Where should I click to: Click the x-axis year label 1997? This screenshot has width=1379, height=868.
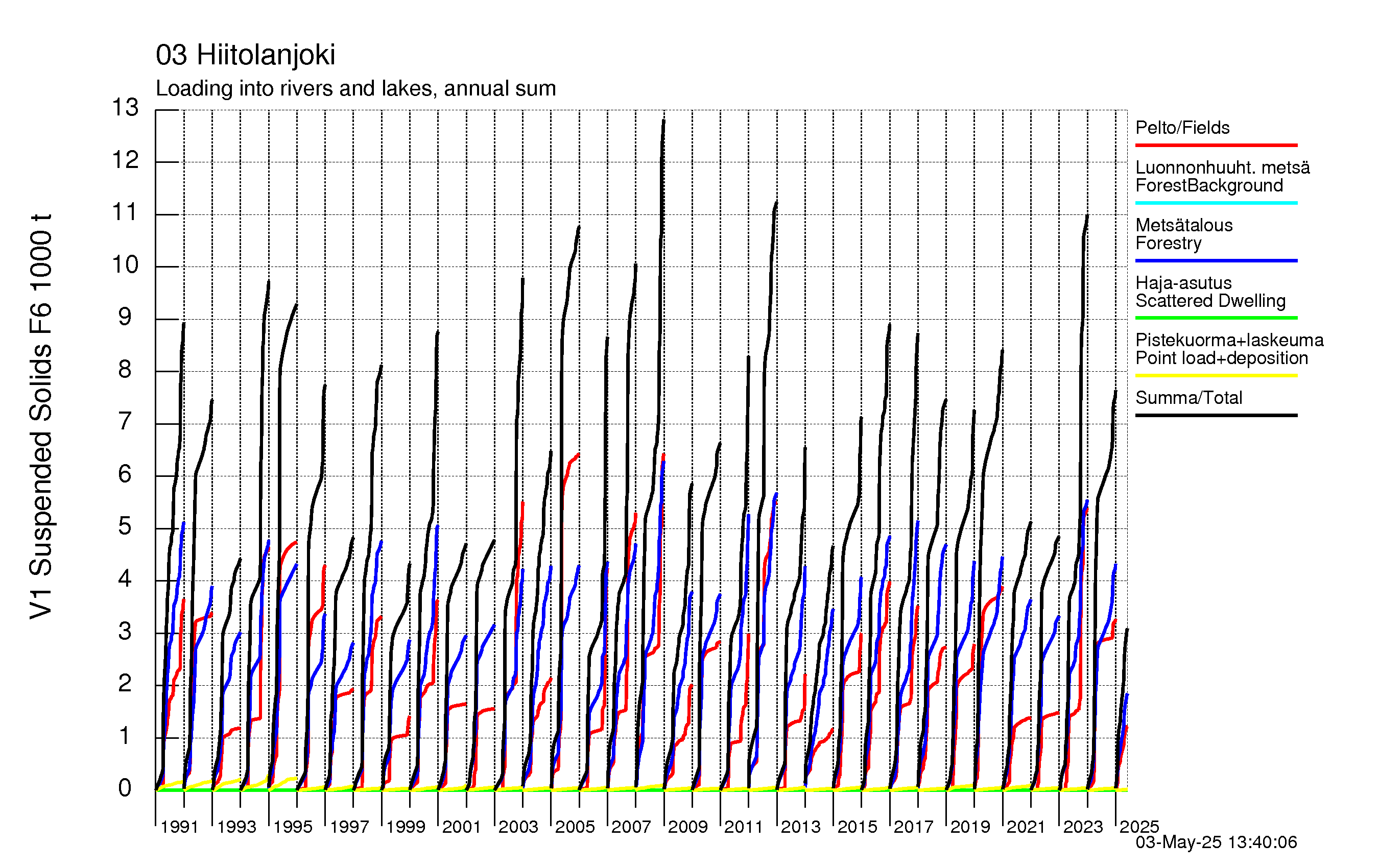[x=349, y=827]
